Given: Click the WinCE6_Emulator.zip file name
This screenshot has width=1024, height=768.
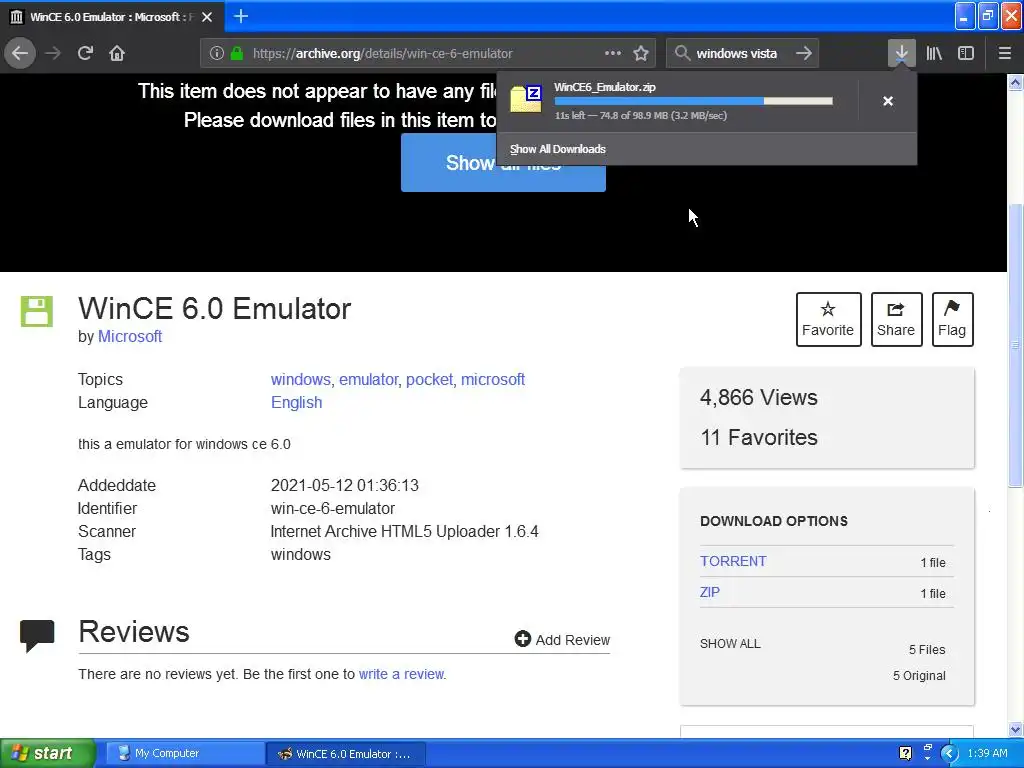Looking at the screenshot, I should pos(605,87).
